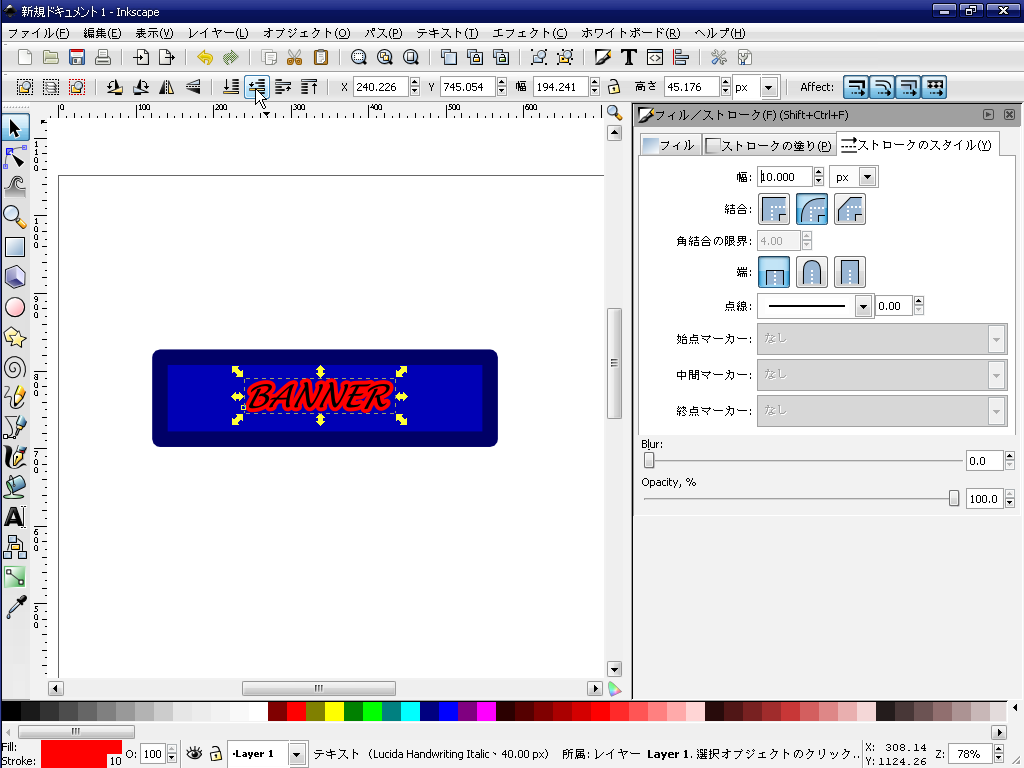Open stroke width unit dropdown

tap(867, 177)
